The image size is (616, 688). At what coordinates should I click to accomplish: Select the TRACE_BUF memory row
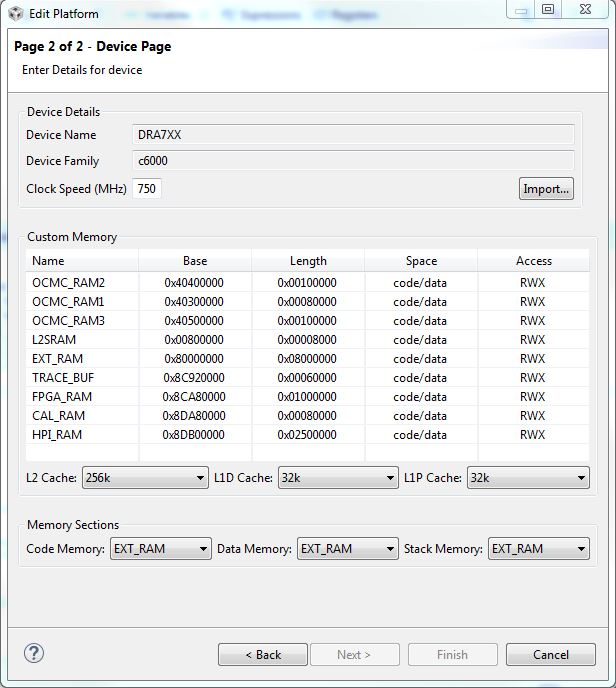pos(308,378)
